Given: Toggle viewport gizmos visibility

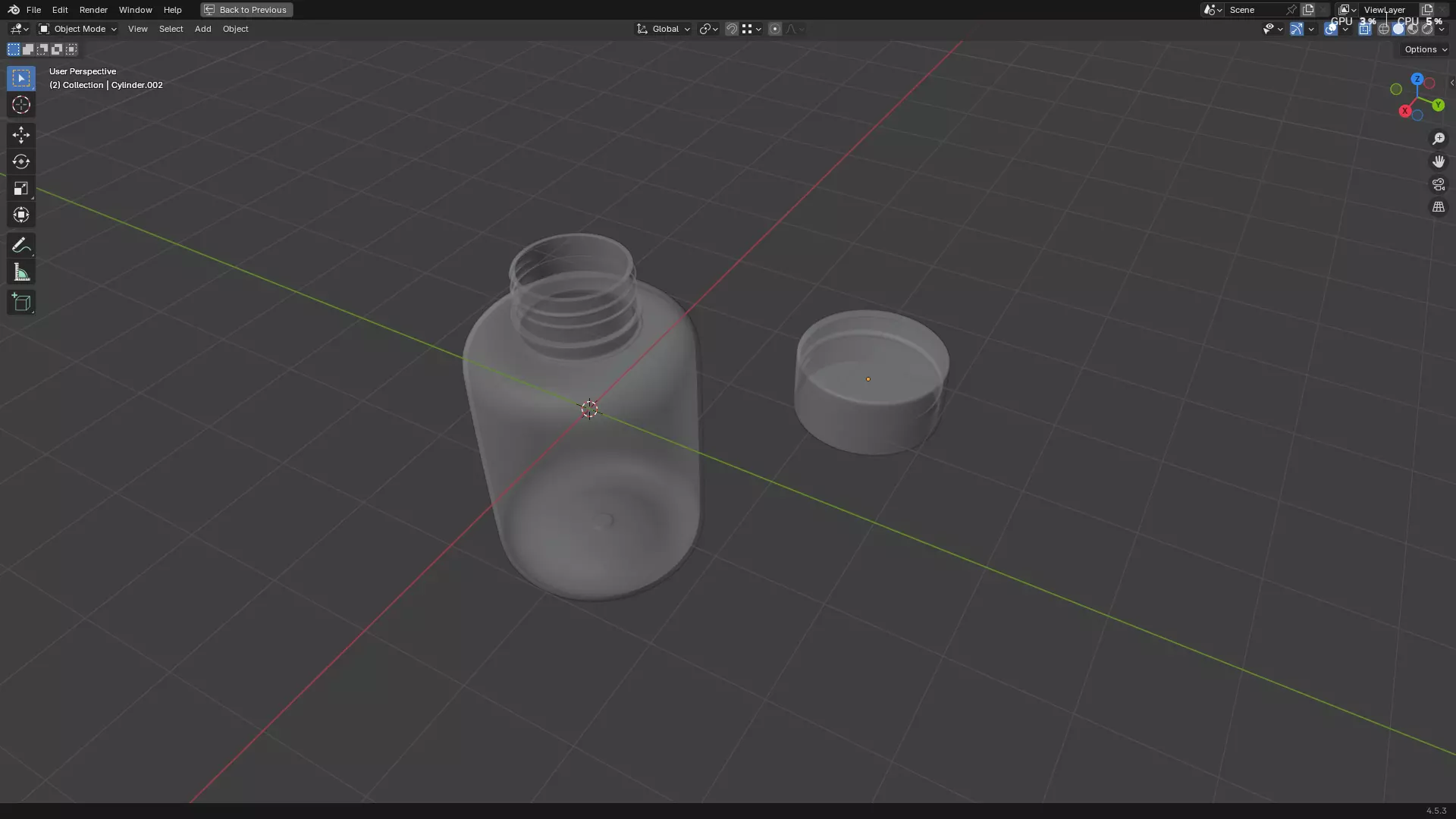Looking at the screenshot, I should pyautogui.click(x=1297, y=29).
